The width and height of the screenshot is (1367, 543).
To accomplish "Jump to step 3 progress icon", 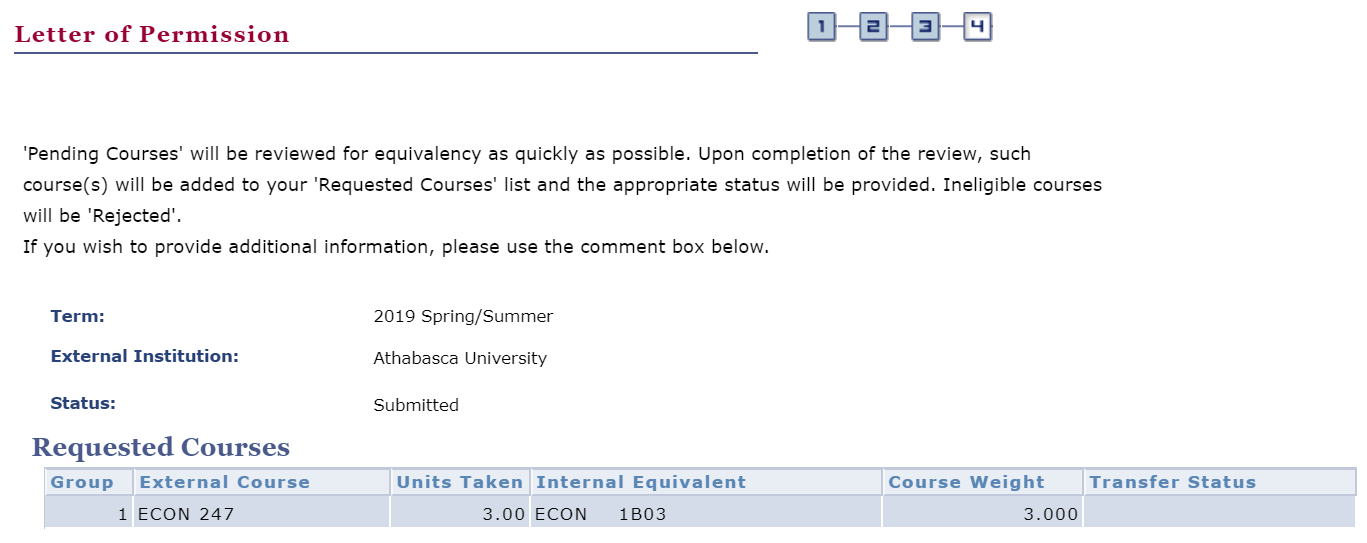I will [925, 28].
